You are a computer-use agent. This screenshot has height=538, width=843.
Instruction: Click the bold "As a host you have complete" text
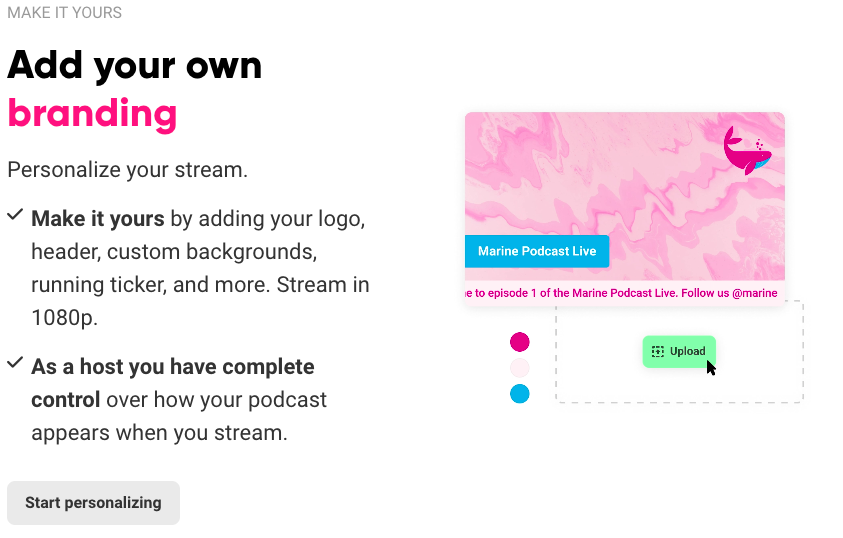point(173,367)
